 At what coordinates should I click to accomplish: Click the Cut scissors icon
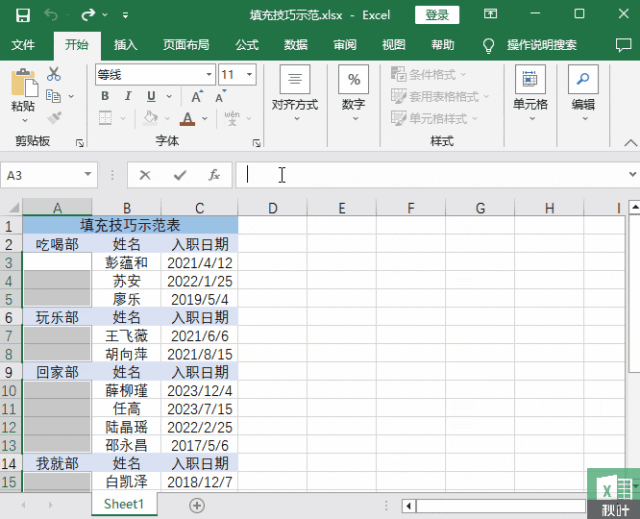53,74
